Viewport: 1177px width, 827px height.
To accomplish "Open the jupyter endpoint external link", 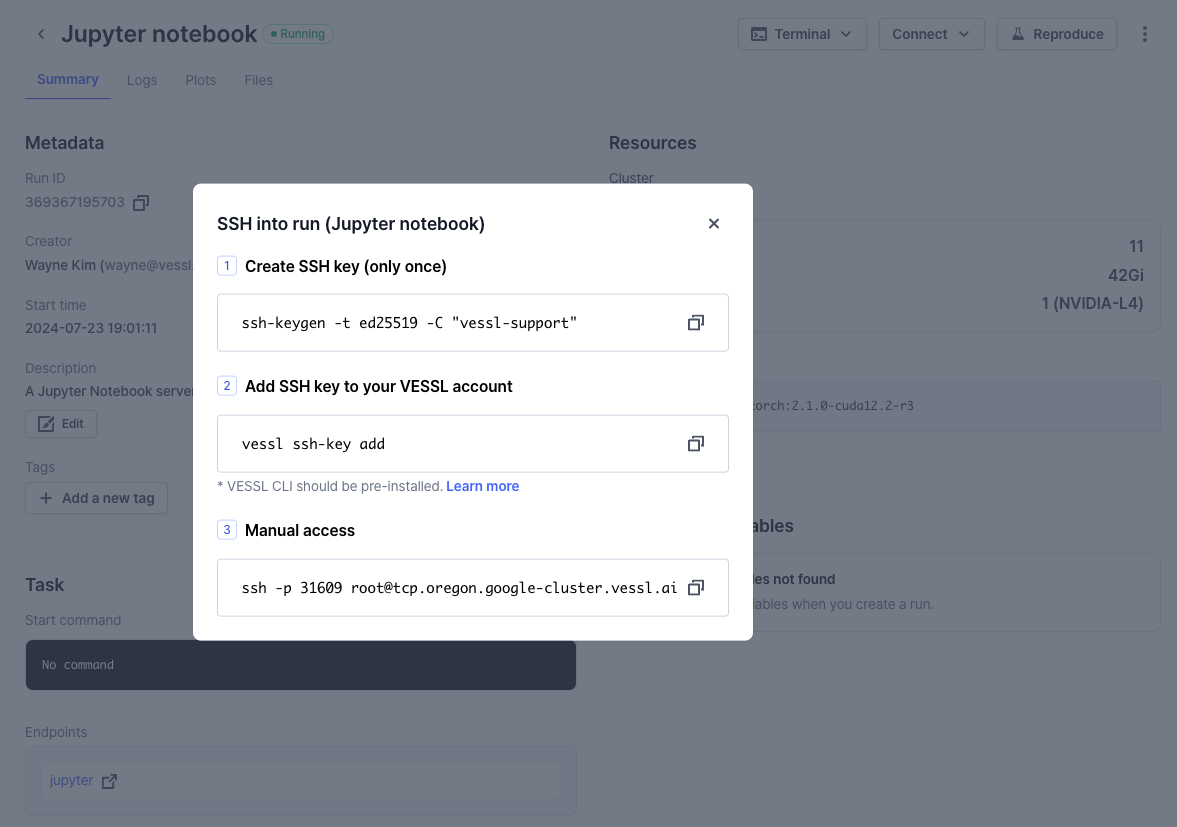I will click(x=110, y=781).
